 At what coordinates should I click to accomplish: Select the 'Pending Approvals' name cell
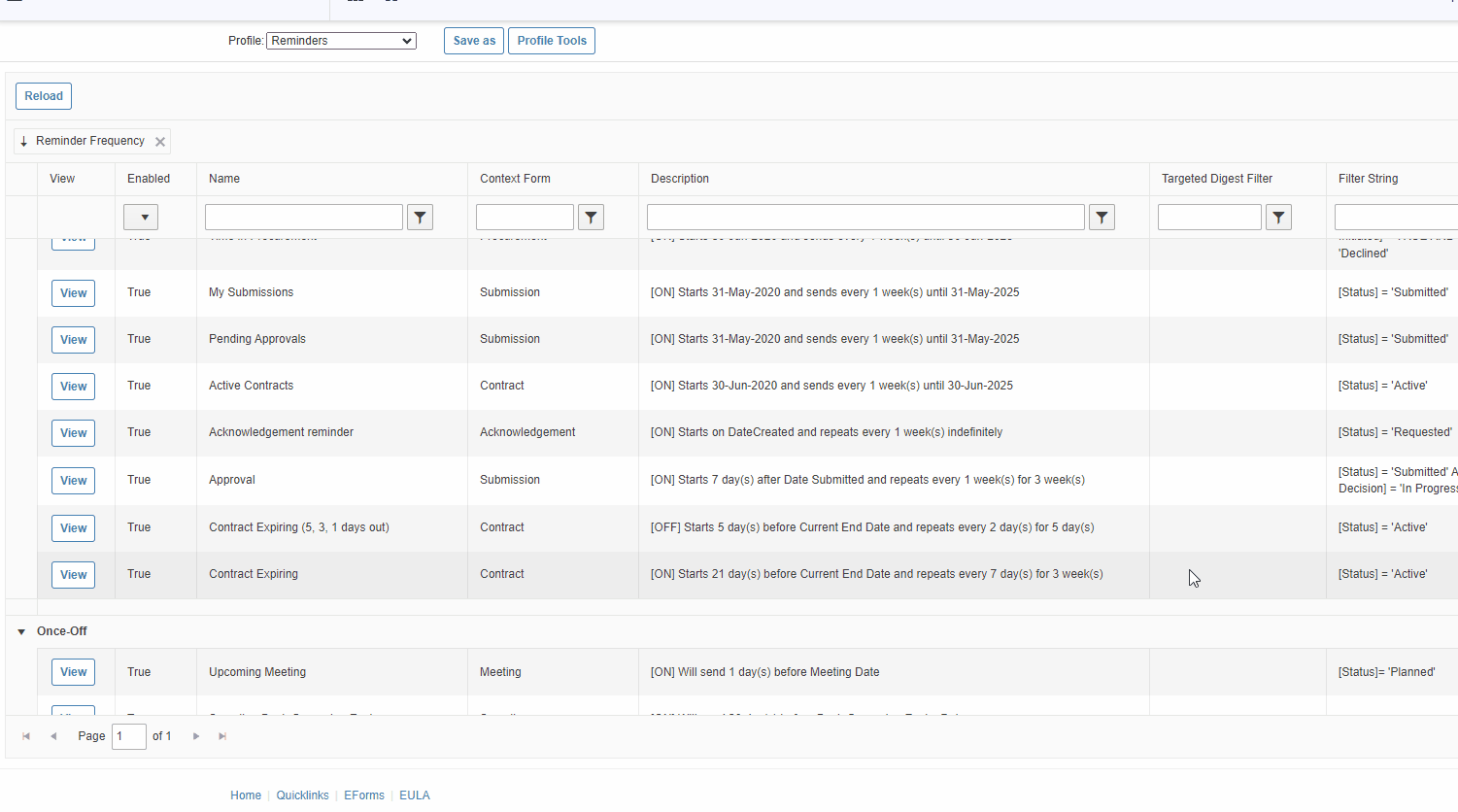[257, 339]
